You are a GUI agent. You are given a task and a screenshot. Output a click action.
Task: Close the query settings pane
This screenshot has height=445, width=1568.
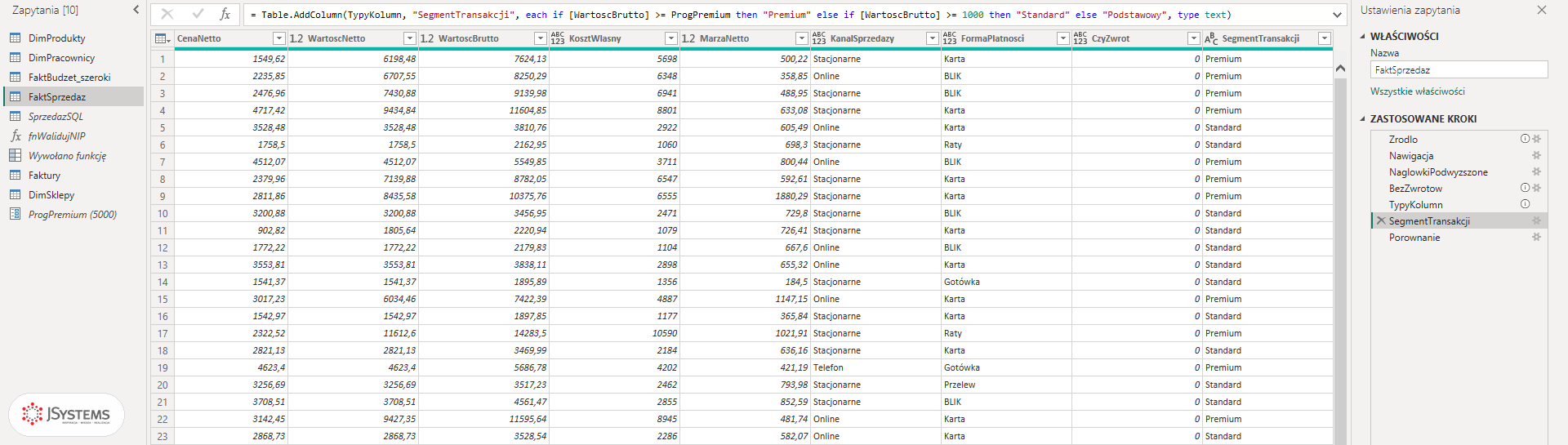pos(1541,10)
